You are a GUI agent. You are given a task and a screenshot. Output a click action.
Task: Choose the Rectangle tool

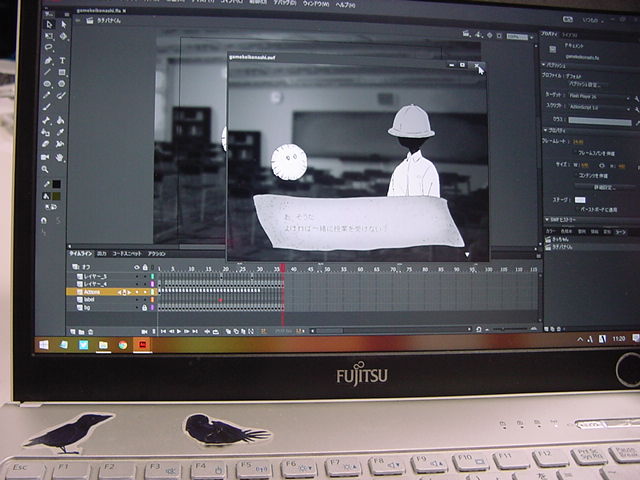tap(62, 72)
